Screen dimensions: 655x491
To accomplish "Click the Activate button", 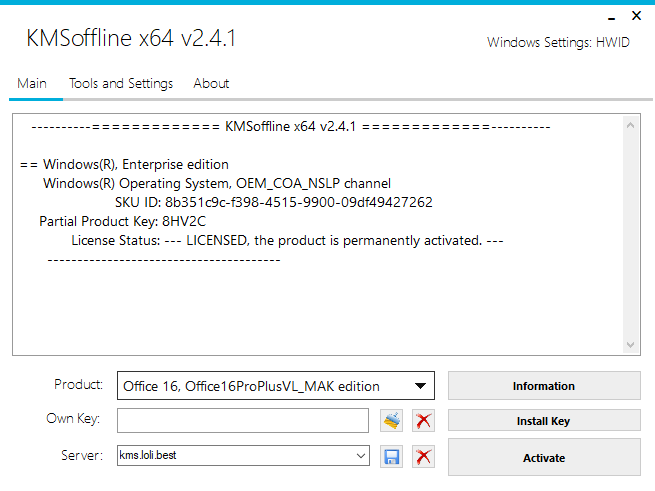I will (544, 457).
